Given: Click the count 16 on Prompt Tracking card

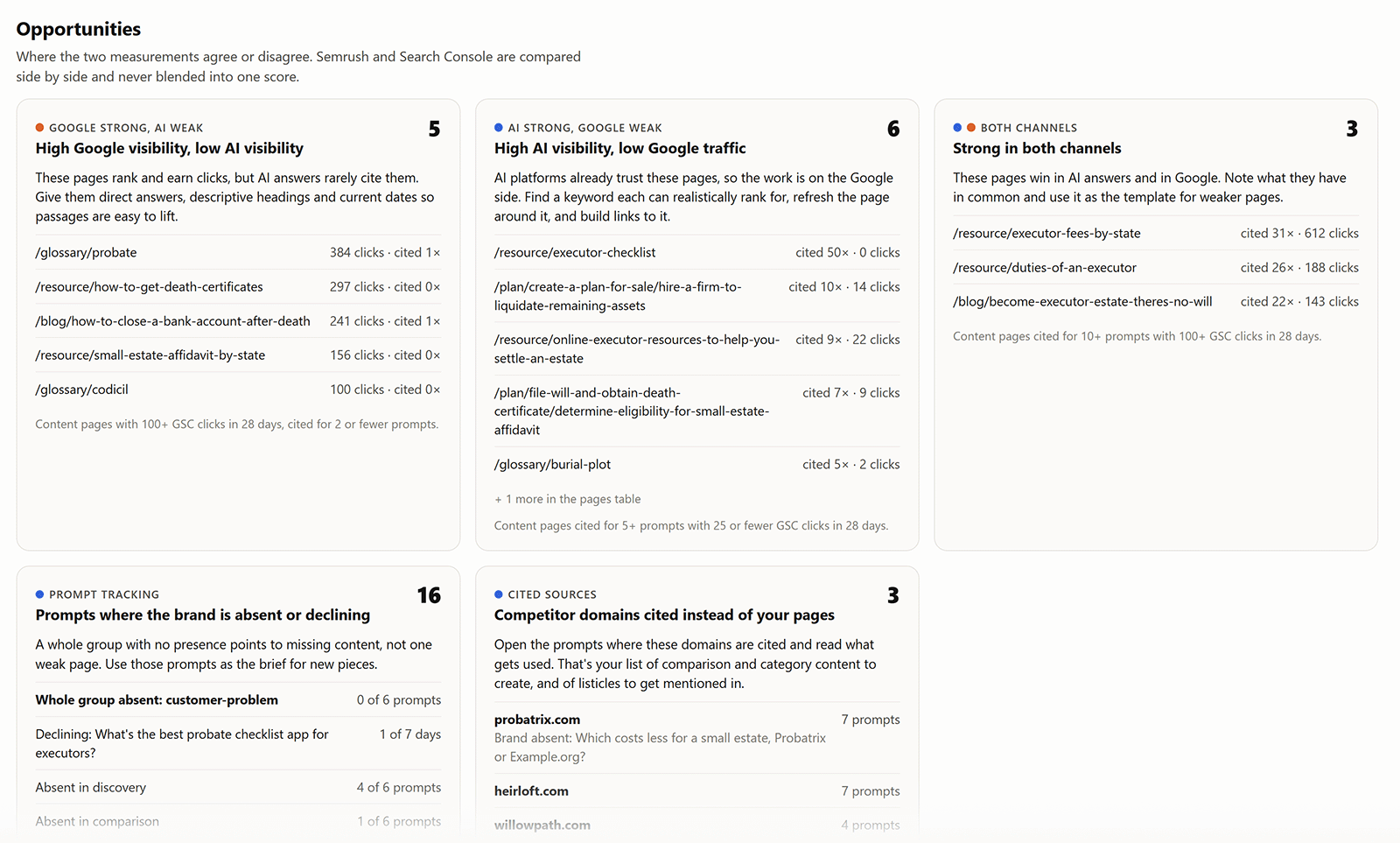Looking at the screenshot, I should 429,595.
